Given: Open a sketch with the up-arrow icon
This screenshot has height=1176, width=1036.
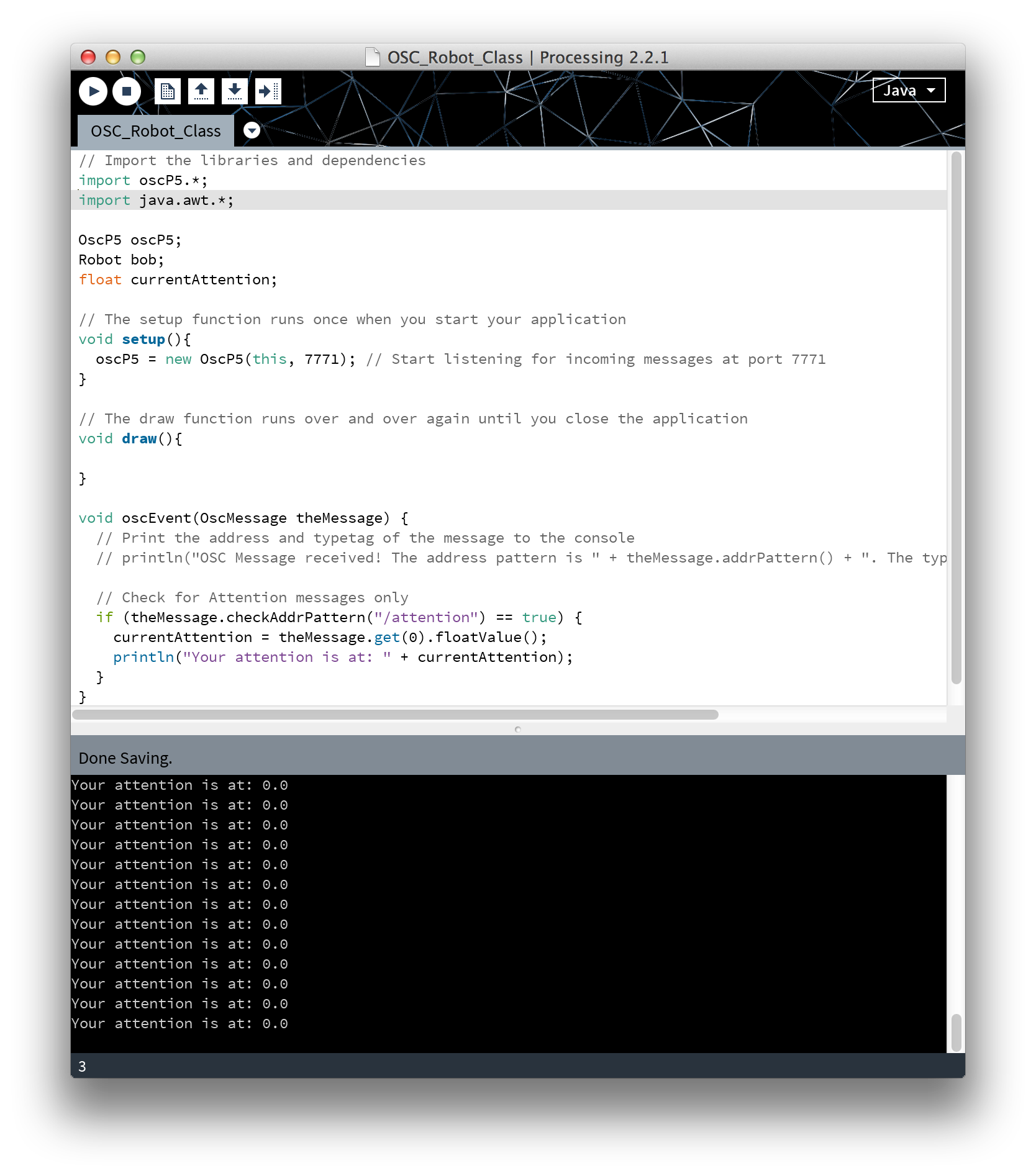Looking at the screenshot, I should click(x=201, y=91).
